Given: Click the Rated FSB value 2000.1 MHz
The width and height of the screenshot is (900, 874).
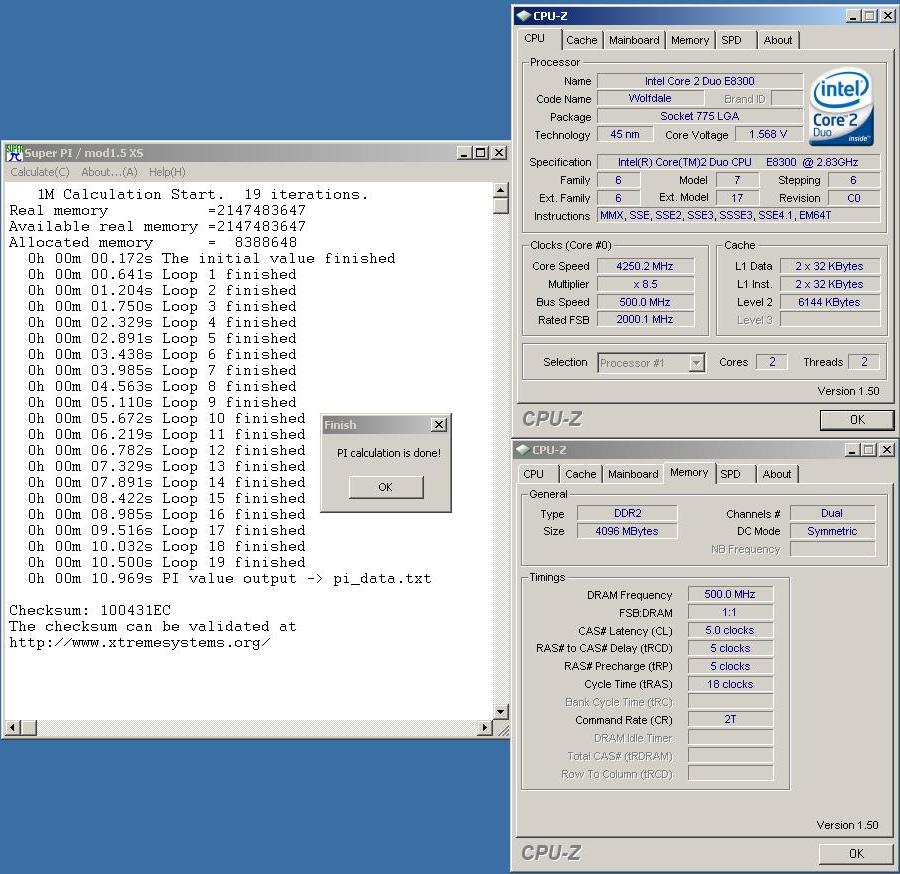Looking at the screenshot, I should [645, 319].
